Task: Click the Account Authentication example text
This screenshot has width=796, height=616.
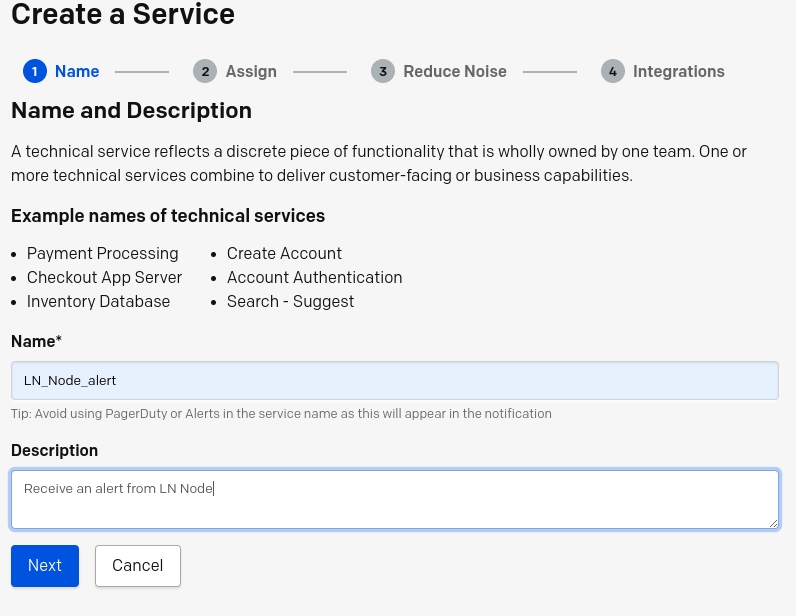Action: click(x=314, y=277)
